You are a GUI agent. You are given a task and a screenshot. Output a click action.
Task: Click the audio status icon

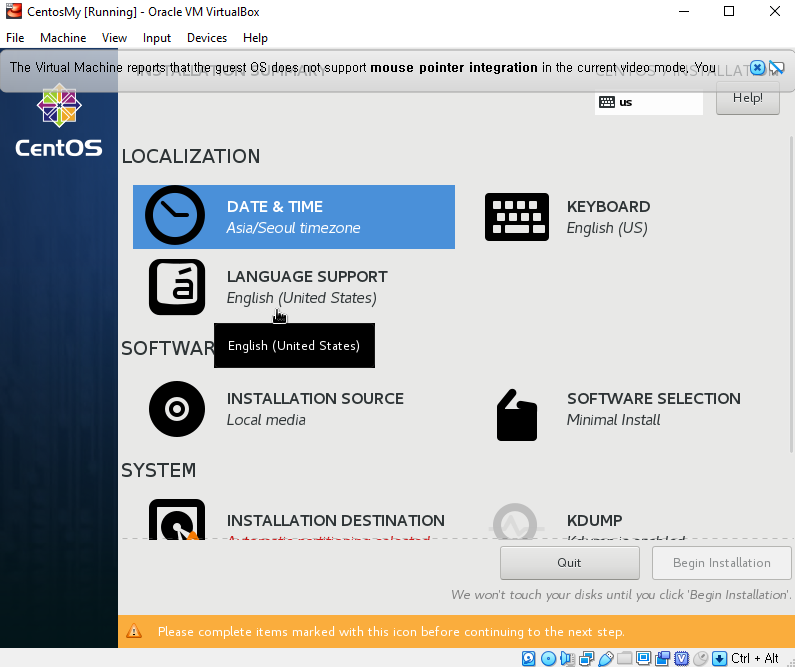pos(567,658)
